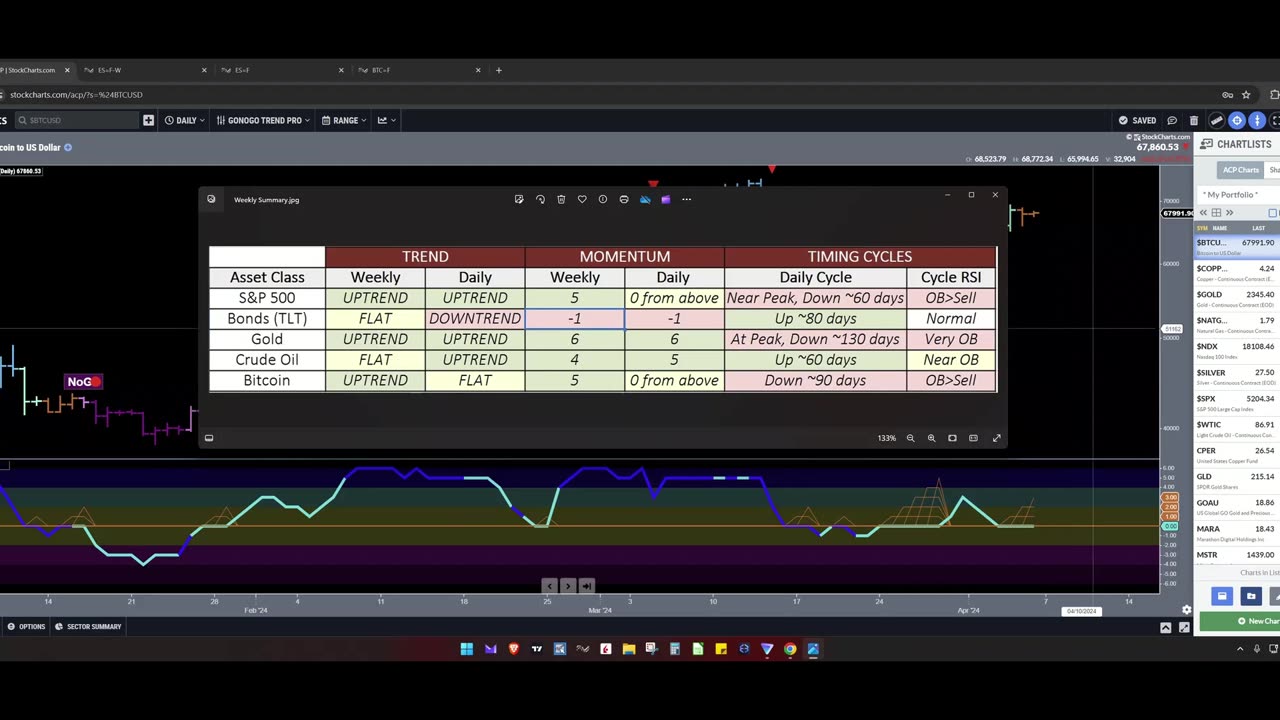1280x720 pixels.
Task: Open chart settings gear on the date axis
Action: coord(1187,609)
